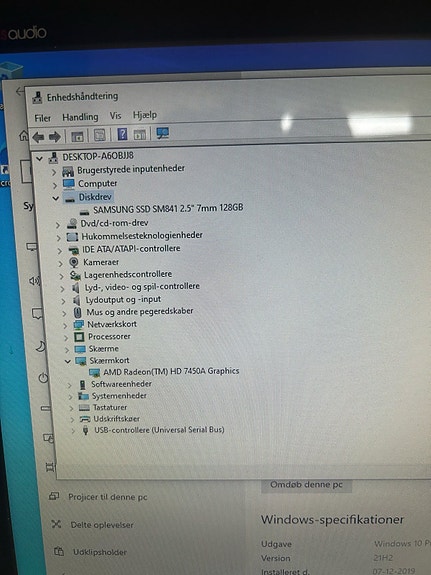The image size is (431, 575).
Task: Click the Omdøb denne pc button
Action: (x=306, y=485)
